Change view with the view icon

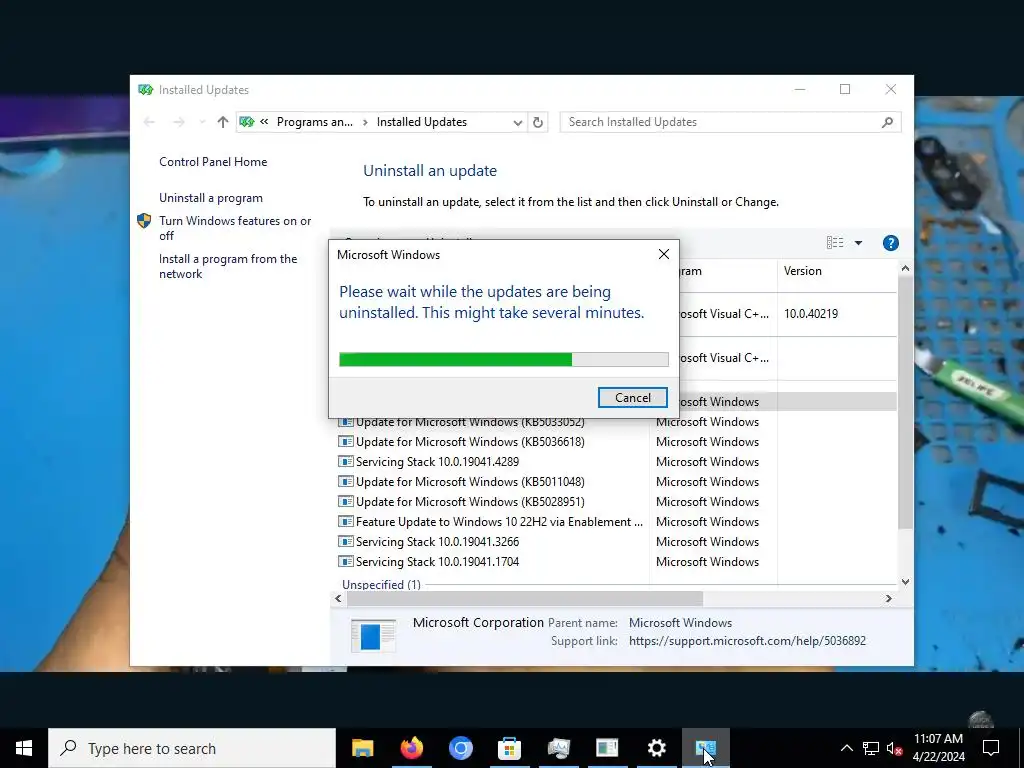[x=835, y=243]
